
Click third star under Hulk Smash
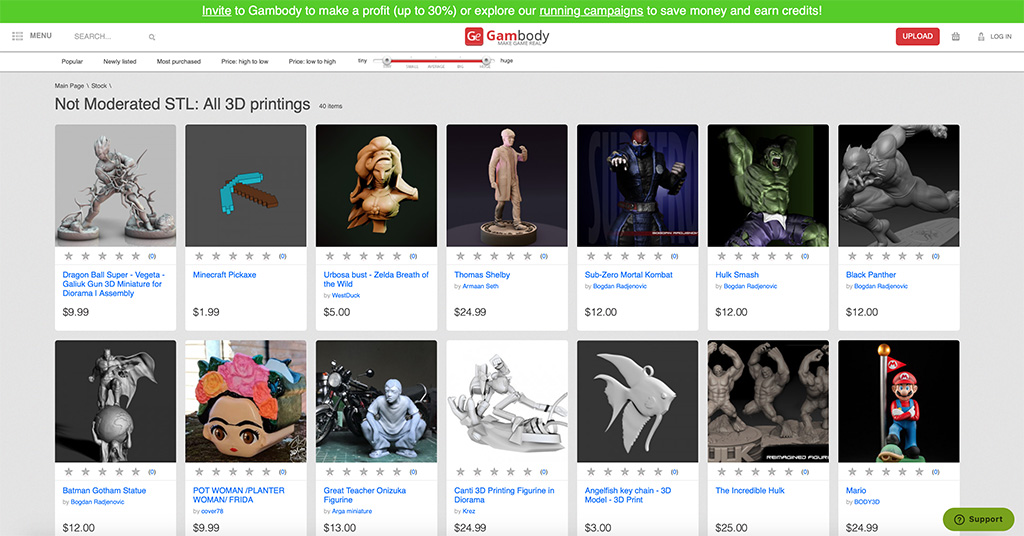(x=755, y=256)
